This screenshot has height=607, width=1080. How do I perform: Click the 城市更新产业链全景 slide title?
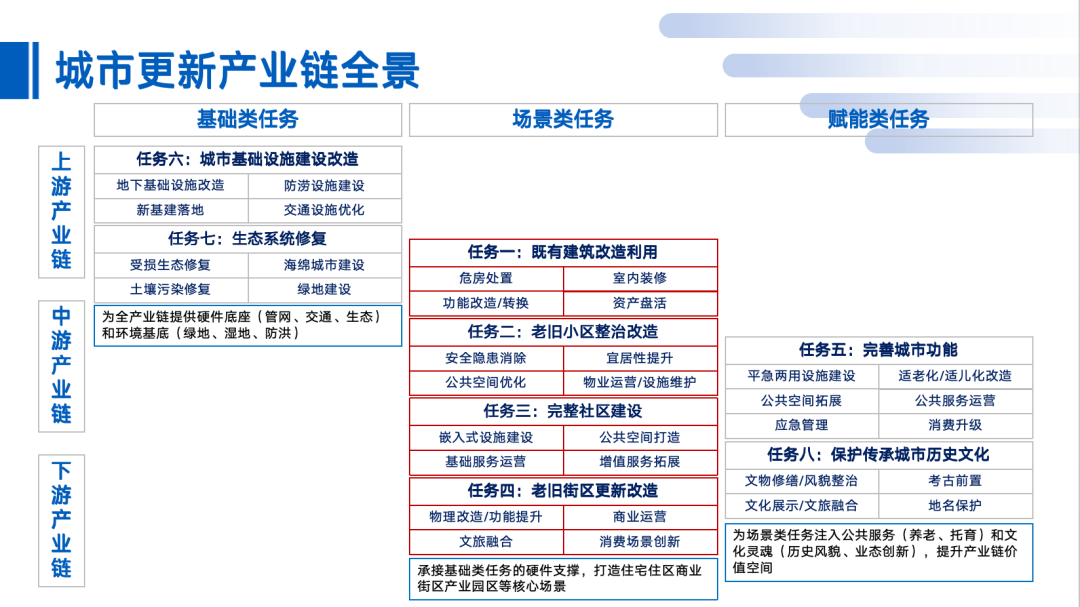(237, 70)
